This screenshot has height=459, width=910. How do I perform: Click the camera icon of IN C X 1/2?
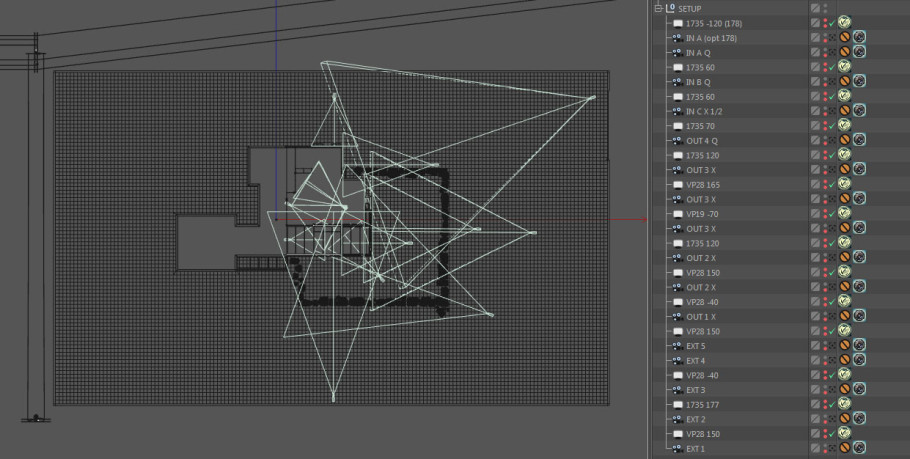coord(677,111)
